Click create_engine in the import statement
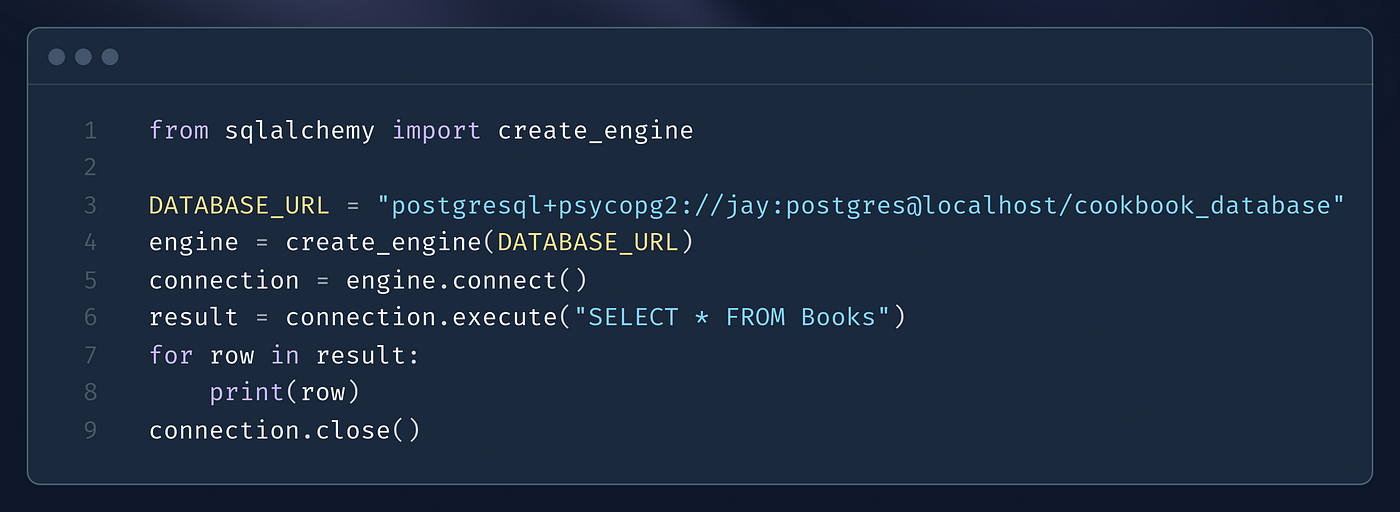1400x512 pixels. point(596,132)
